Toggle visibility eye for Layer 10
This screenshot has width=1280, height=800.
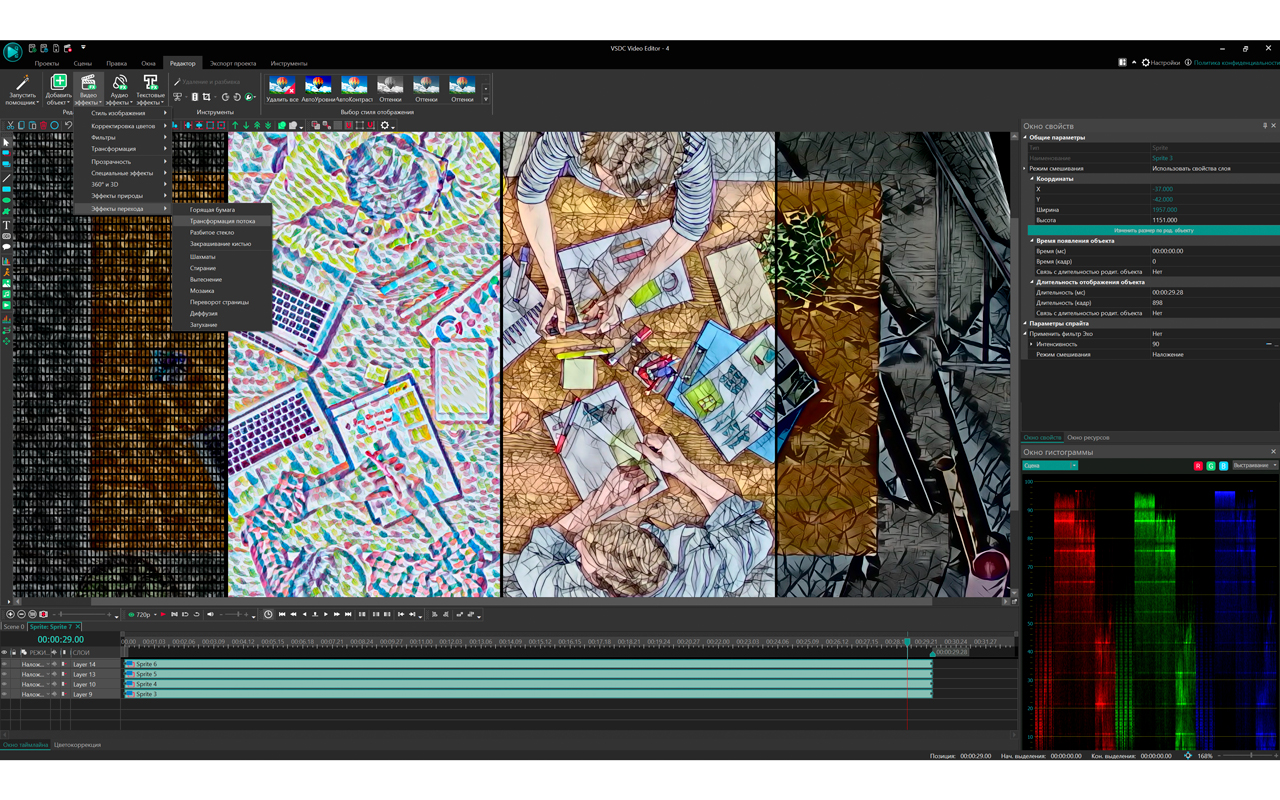pyautogui.click(x=4, y=684)
